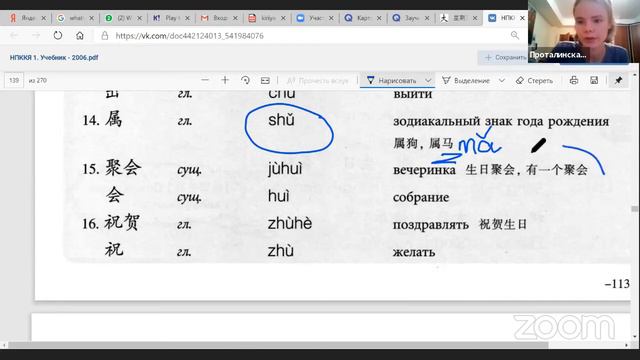Click the pinyin 'jùhuì' in row 15

[x=285, y=169]
